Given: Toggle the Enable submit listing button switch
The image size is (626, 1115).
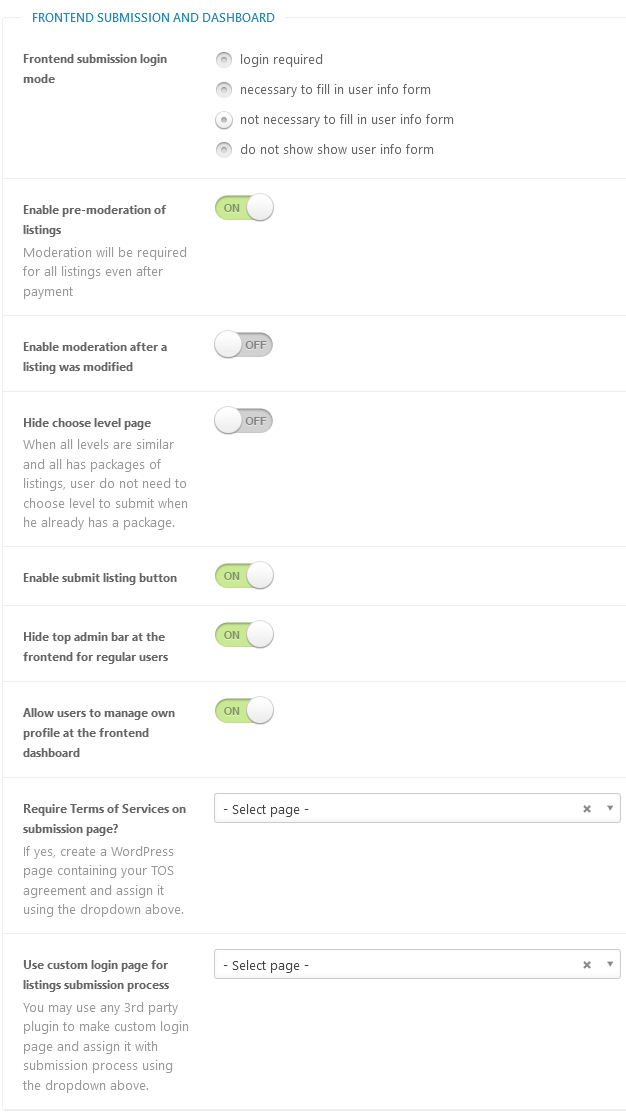Looking at the screenshot, I should click(x=244, y=576).
